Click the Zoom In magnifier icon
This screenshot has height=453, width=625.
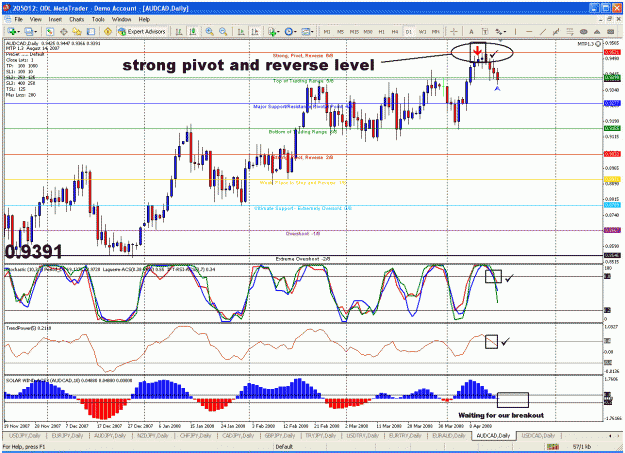point(209,32)
